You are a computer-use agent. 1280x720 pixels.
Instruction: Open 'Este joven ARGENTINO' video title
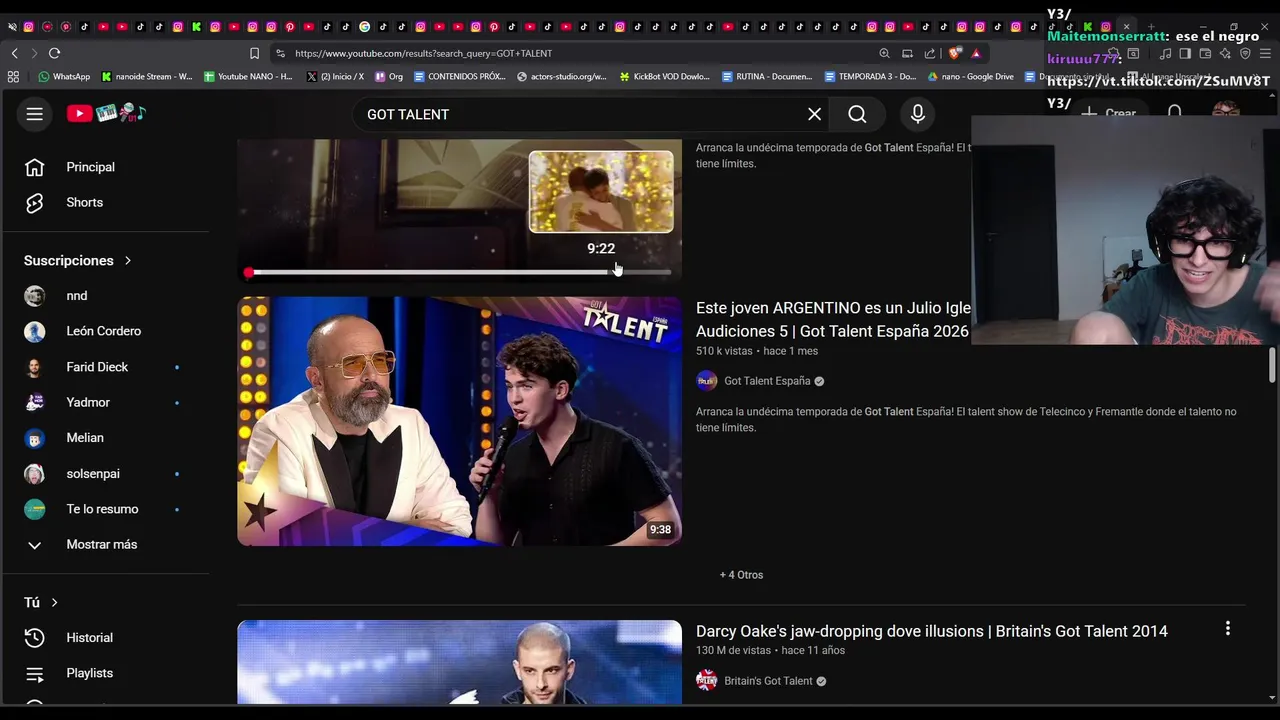(x=833, y=319)
